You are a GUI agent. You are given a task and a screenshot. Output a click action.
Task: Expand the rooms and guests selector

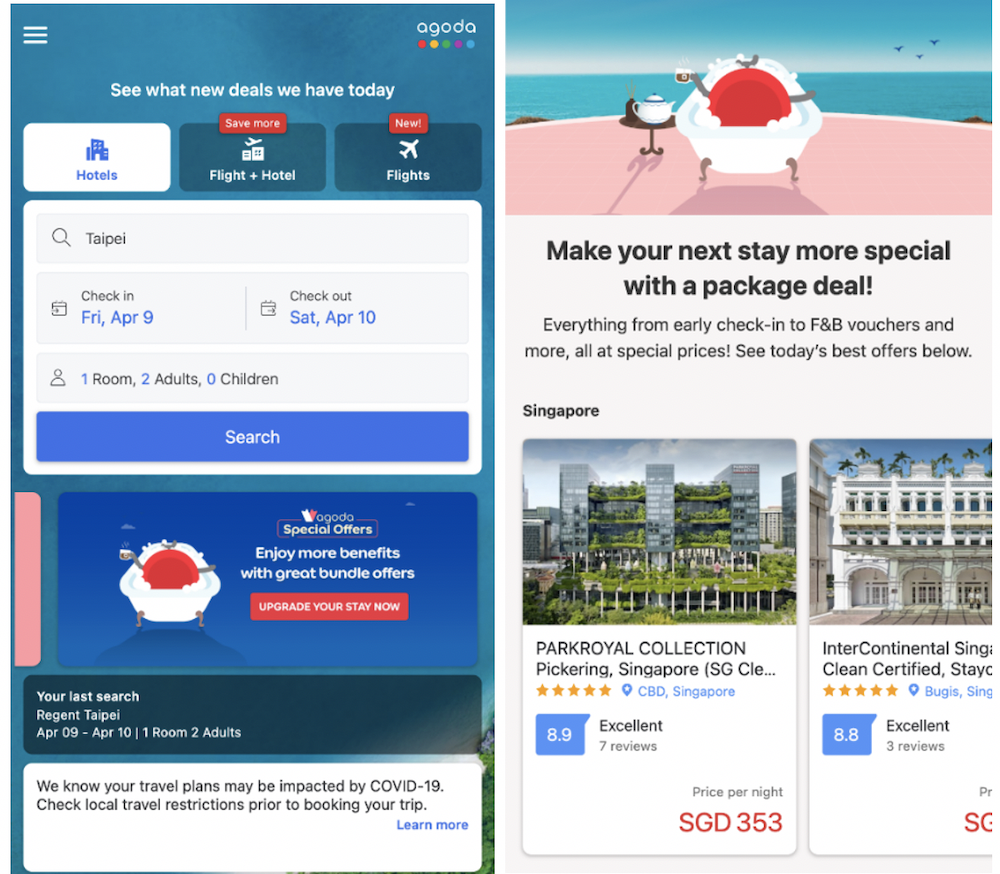click(x=253, y=378)
